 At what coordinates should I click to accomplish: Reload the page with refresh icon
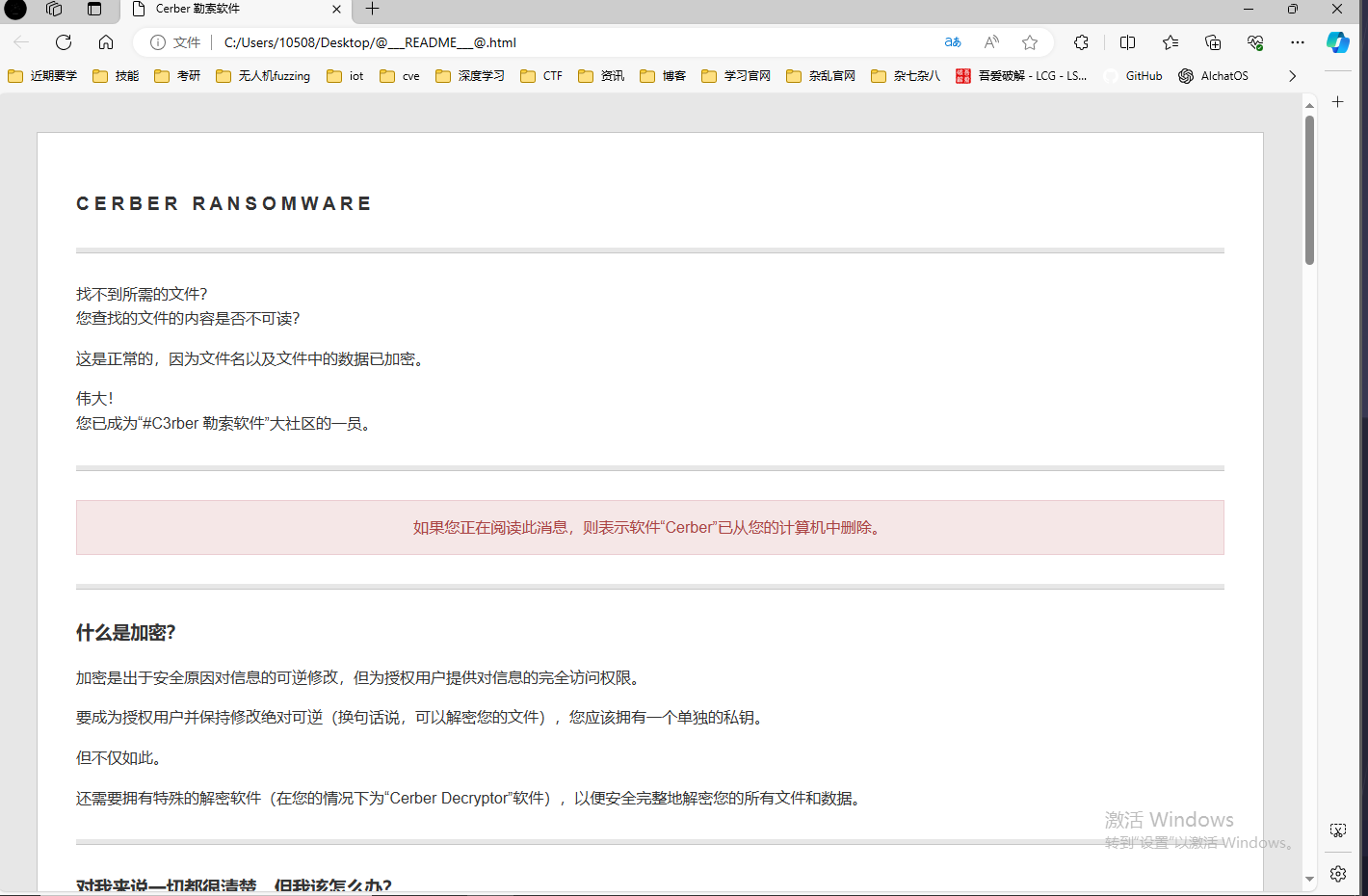(64, 42)
